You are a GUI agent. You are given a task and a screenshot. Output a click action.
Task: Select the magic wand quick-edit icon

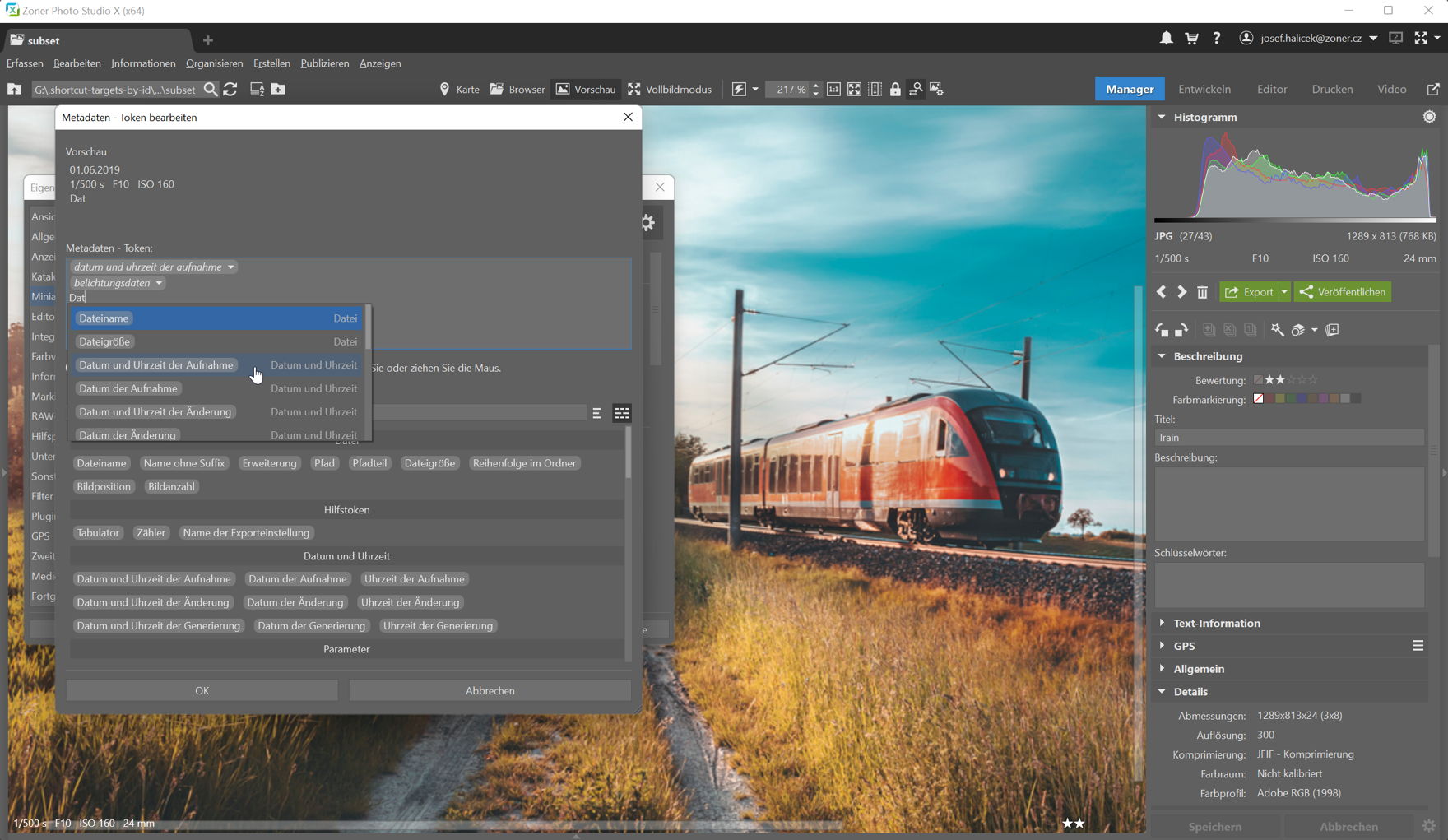click(1277, 329)
